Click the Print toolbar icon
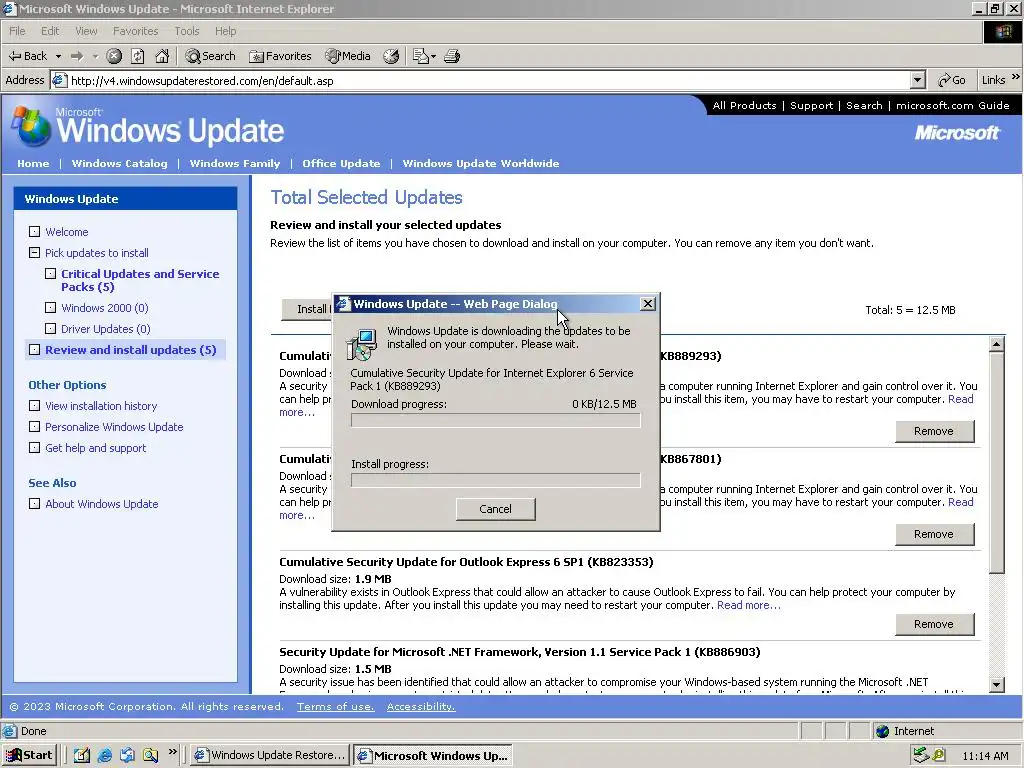 452,56
